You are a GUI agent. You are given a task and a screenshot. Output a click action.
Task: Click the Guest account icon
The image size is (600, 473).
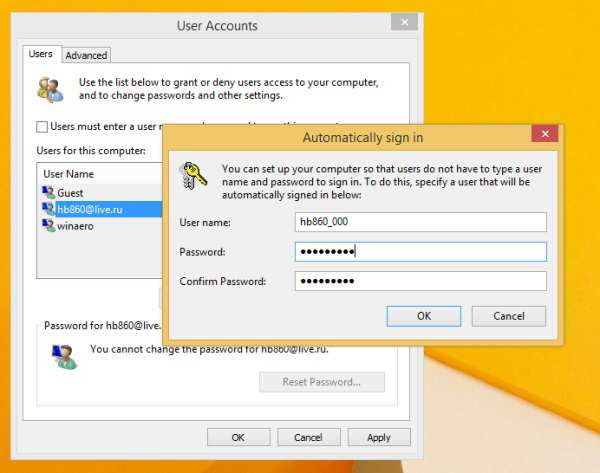point(48,192)
